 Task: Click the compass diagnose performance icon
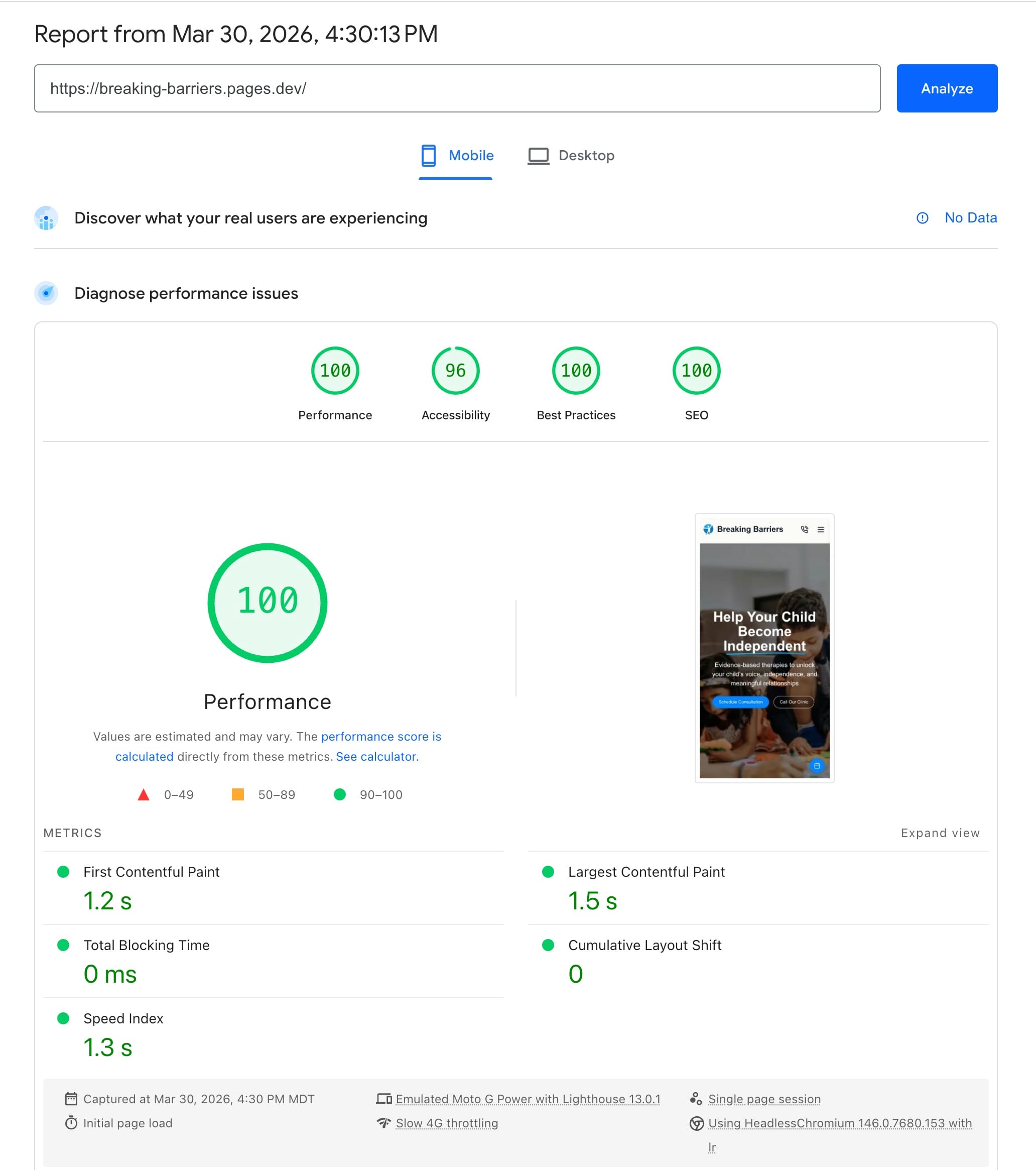point(46,294)
